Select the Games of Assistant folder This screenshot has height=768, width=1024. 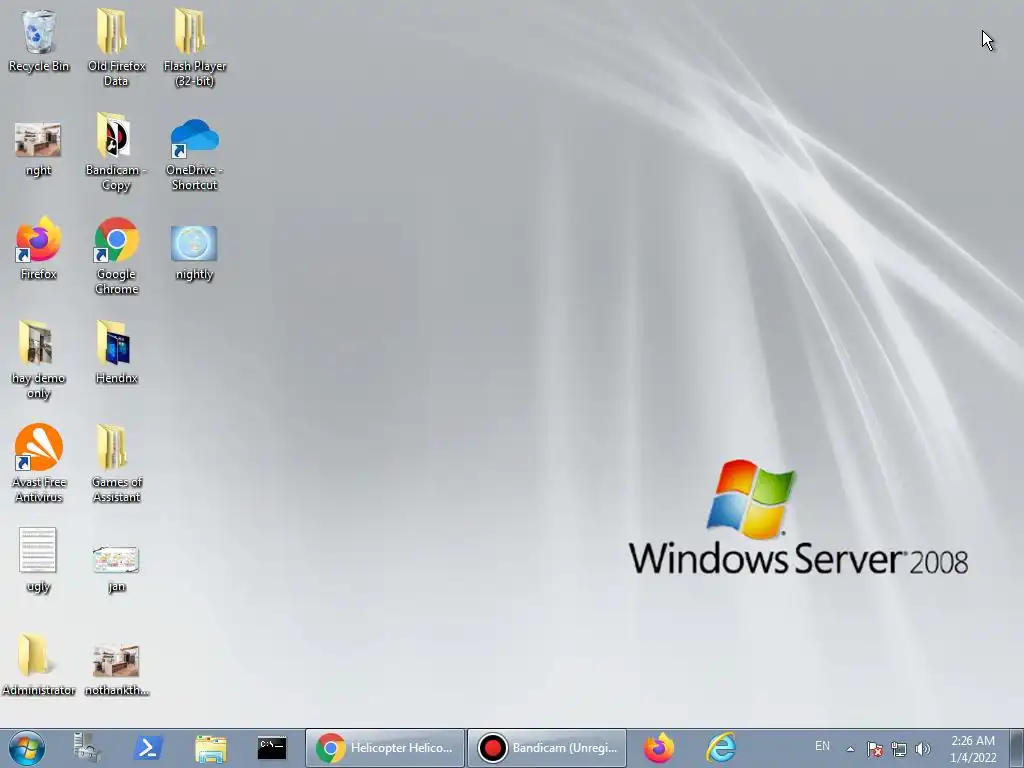click(116, 464)
